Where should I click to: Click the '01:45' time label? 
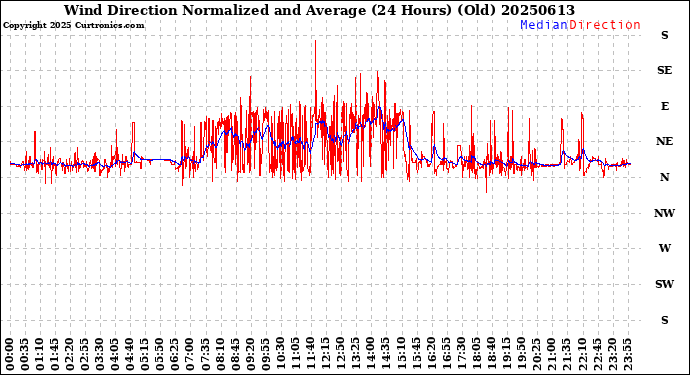[55, 354]
